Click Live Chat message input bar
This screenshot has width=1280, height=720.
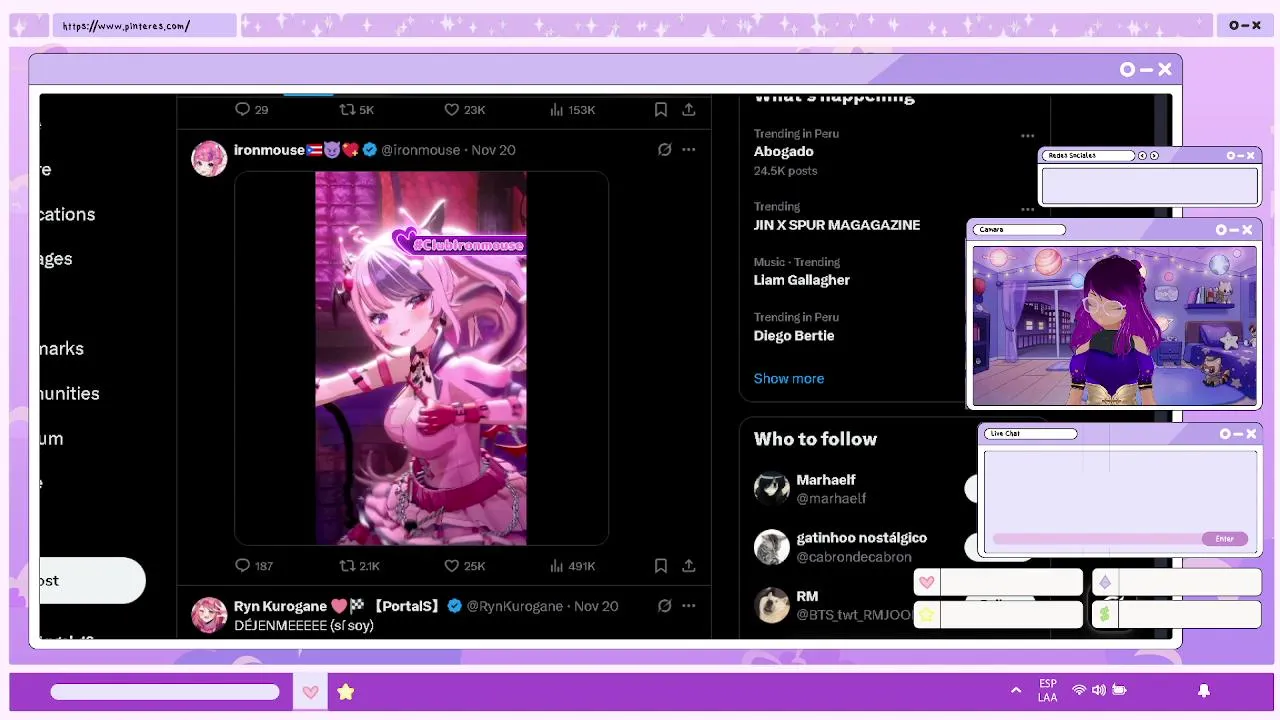[1097, 538]
